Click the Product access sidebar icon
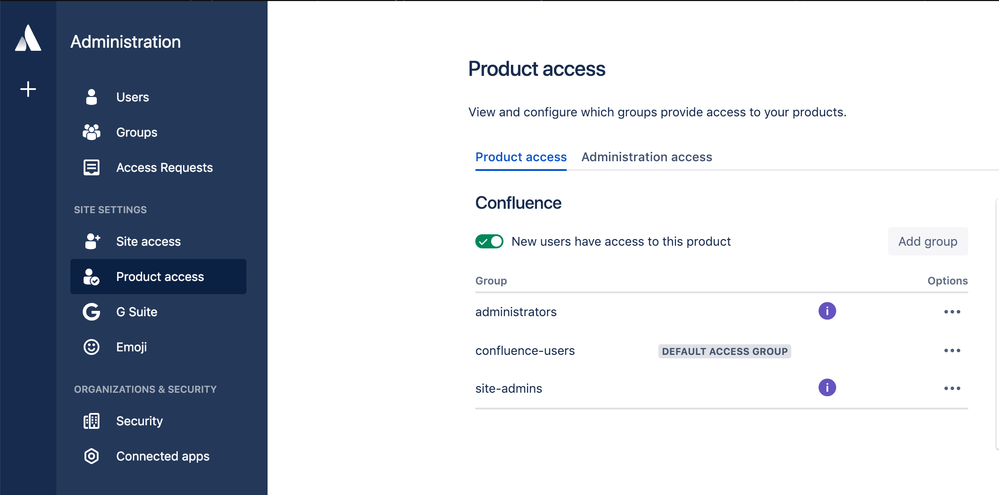Screen dimensions: 999x495 (x=92, y=276)
